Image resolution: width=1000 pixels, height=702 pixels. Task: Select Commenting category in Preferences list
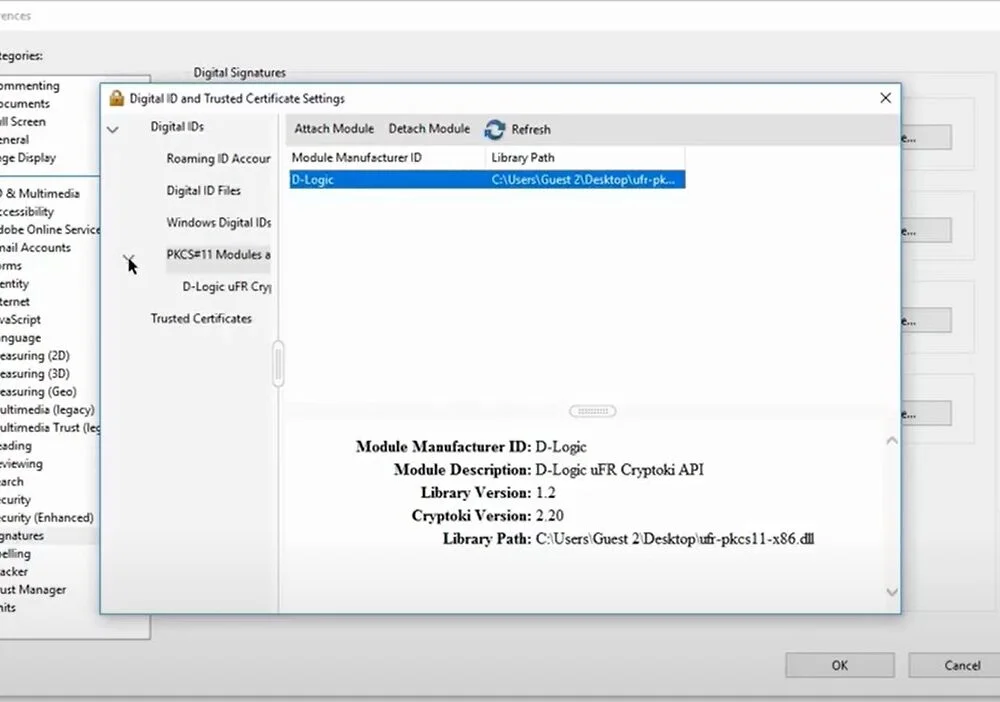click(29, 85)
